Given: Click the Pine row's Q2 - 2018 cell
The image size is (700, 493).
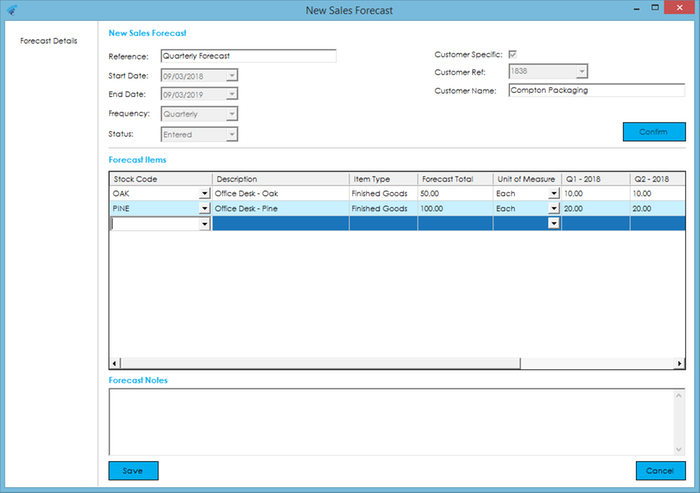Looking at the screenshot, I should (658, 209).
